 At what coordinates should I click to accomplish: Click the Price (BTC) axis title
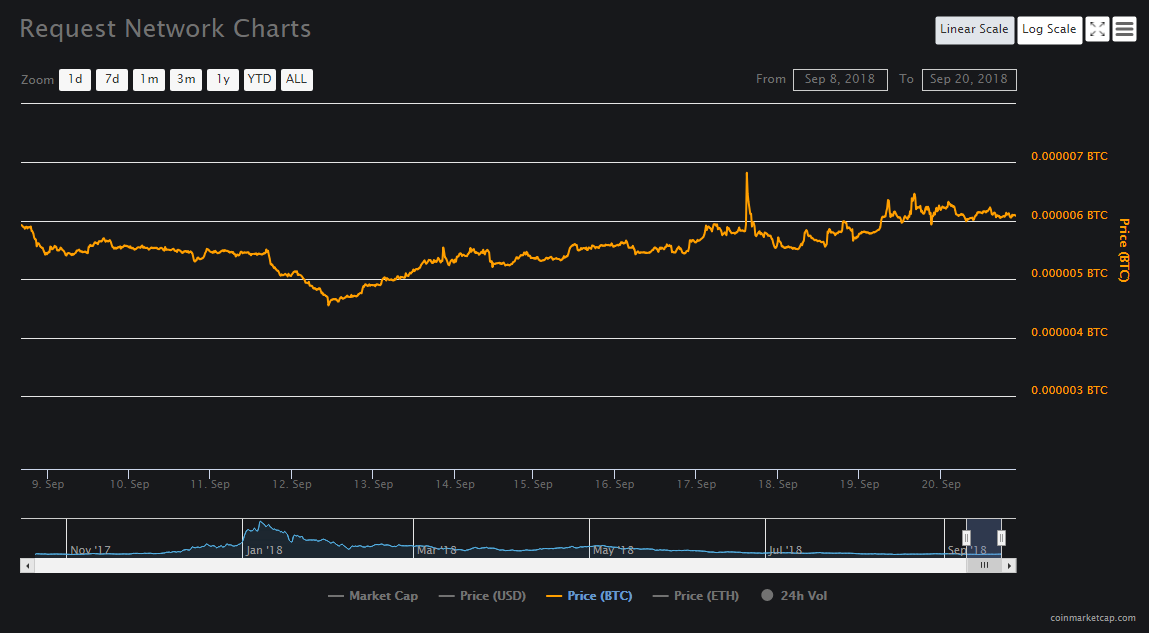click(1123, 250)
